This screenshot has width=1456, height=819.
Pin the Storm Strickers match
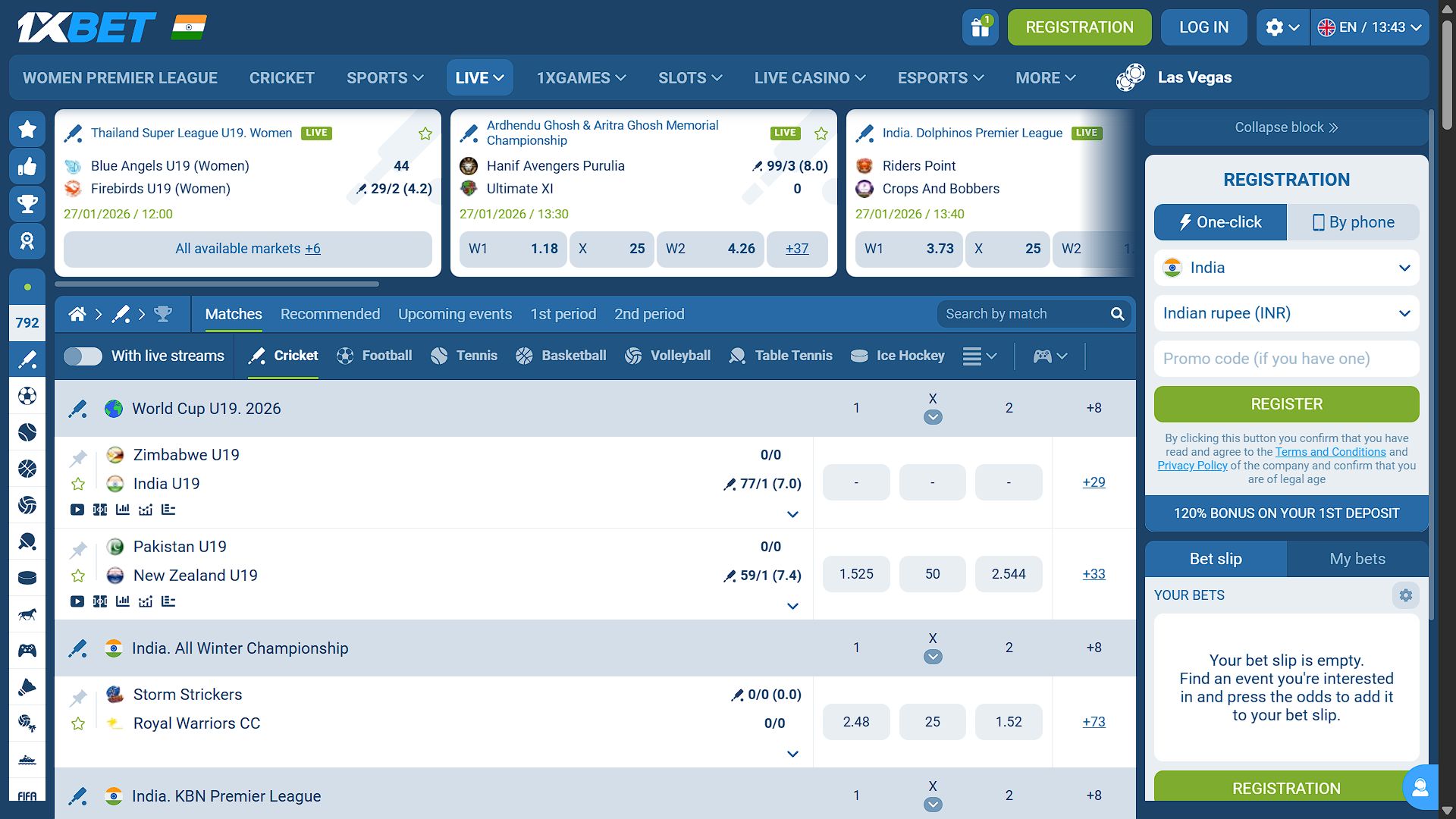coord(78,697)
